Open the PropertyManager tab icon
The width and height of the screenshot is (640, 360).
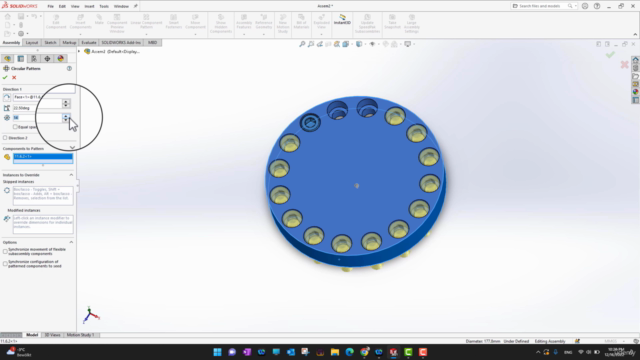coord(21,59)
